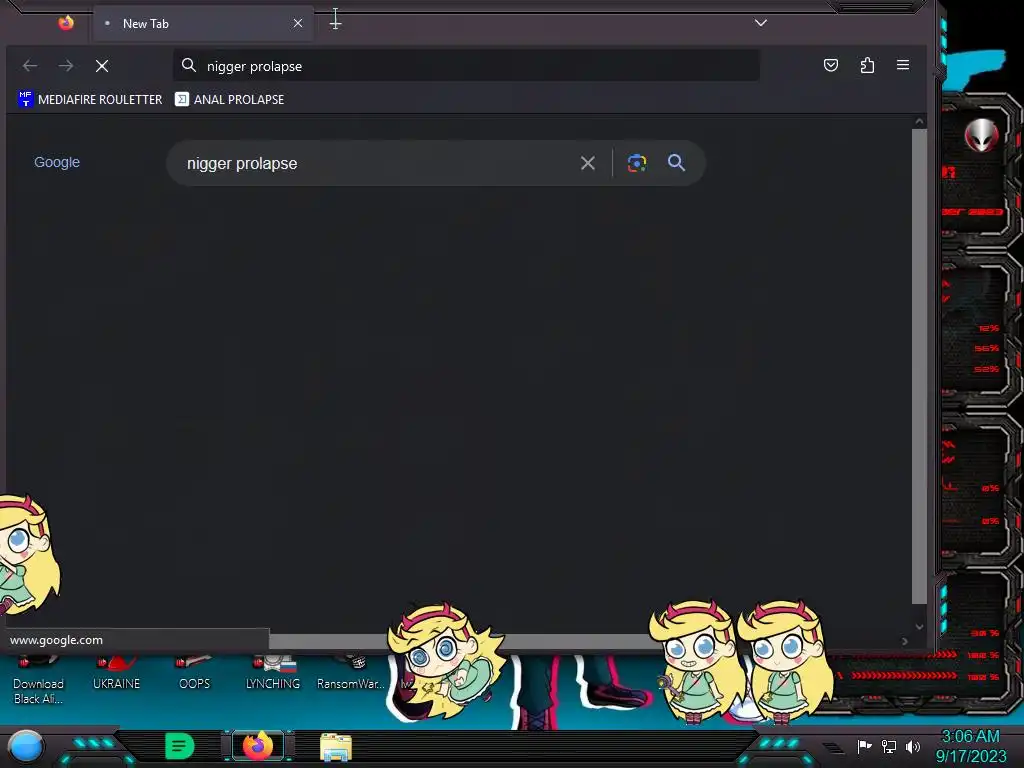Select the New Tab browser tab

[x=203, y=24]
